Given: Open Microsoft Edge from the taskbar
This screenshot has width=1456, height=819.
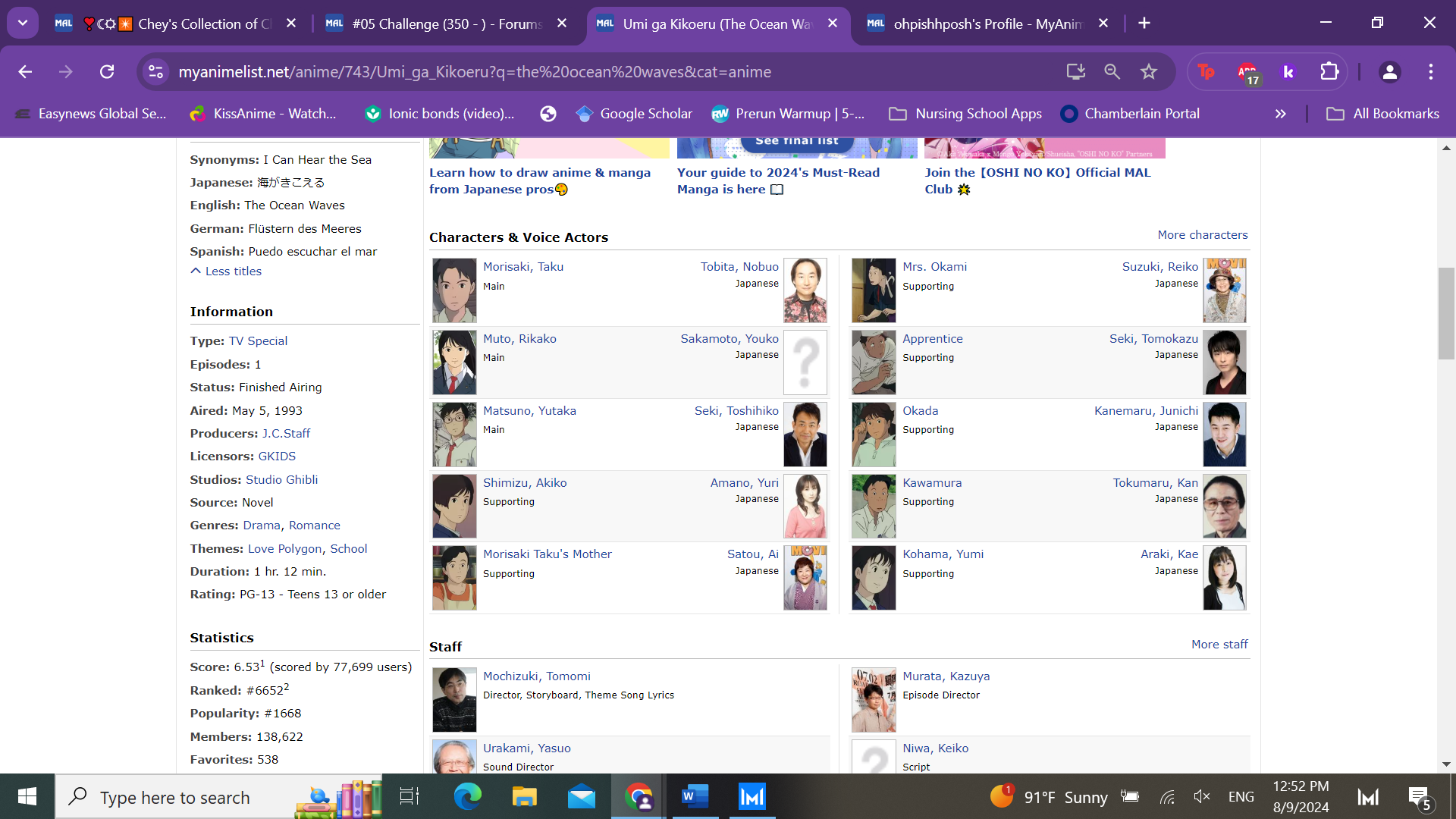Looking at the screenshot, I should 467,797.
